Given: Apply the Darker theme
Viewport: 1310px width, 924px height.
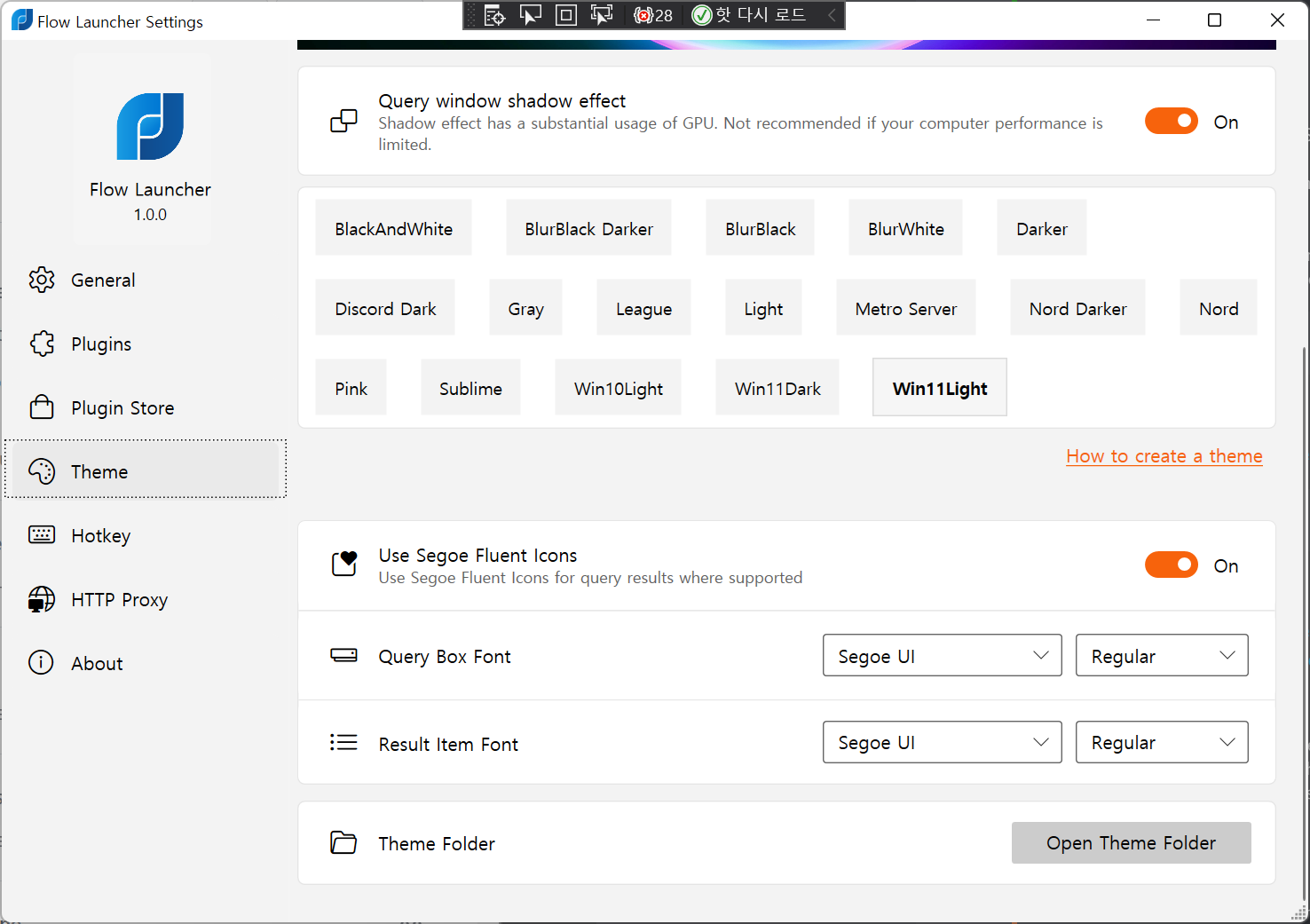Looking at the screenshot, I should 1042,228.
